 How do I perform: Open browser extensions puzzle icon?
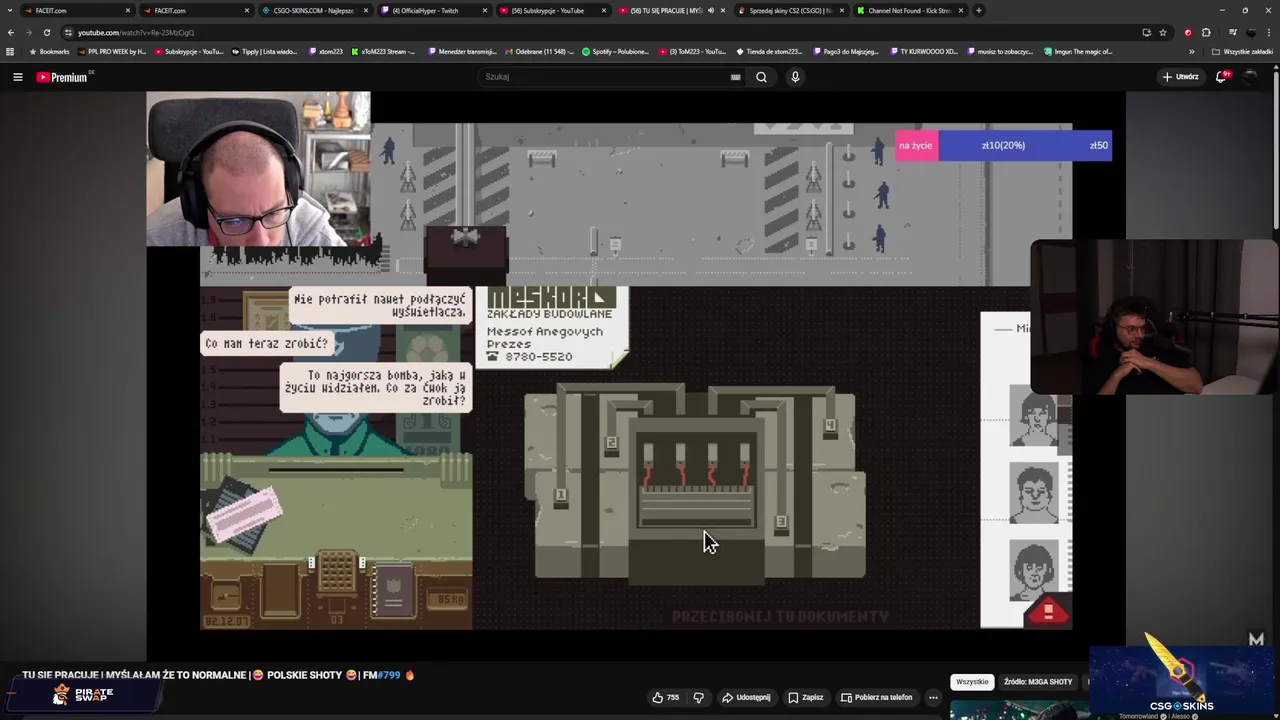pos(1206,32)
